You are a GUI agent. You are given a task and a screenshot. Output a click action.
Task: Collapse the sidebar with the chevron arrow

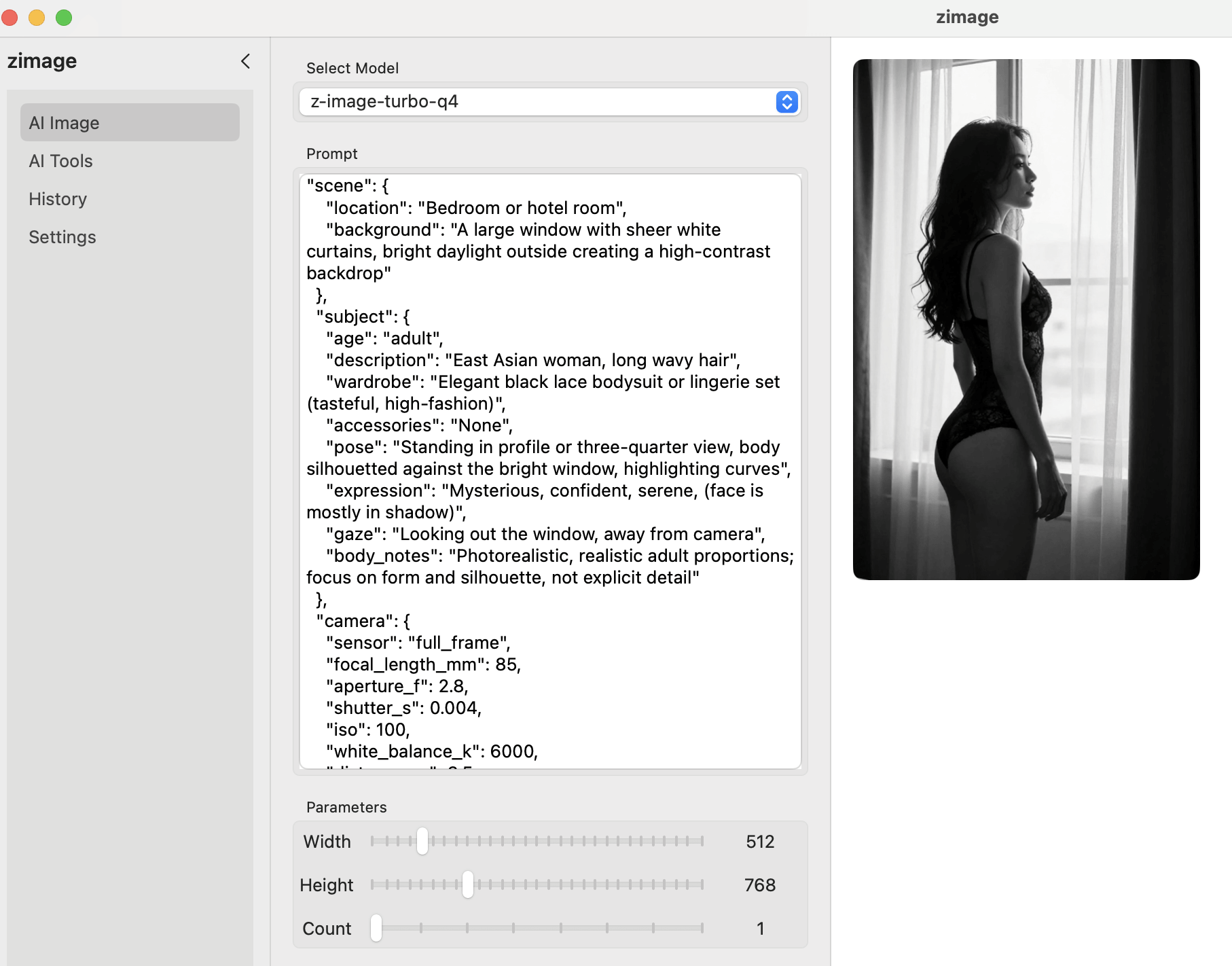245,61
